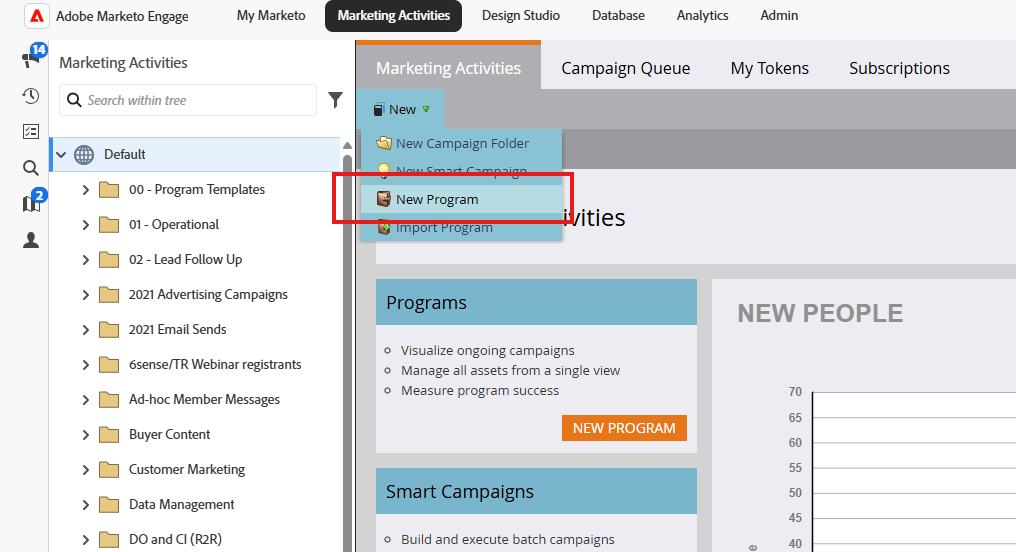Click the Default workspace globe icon
This screenshot has height=552, width=1016.
(84, 155)
